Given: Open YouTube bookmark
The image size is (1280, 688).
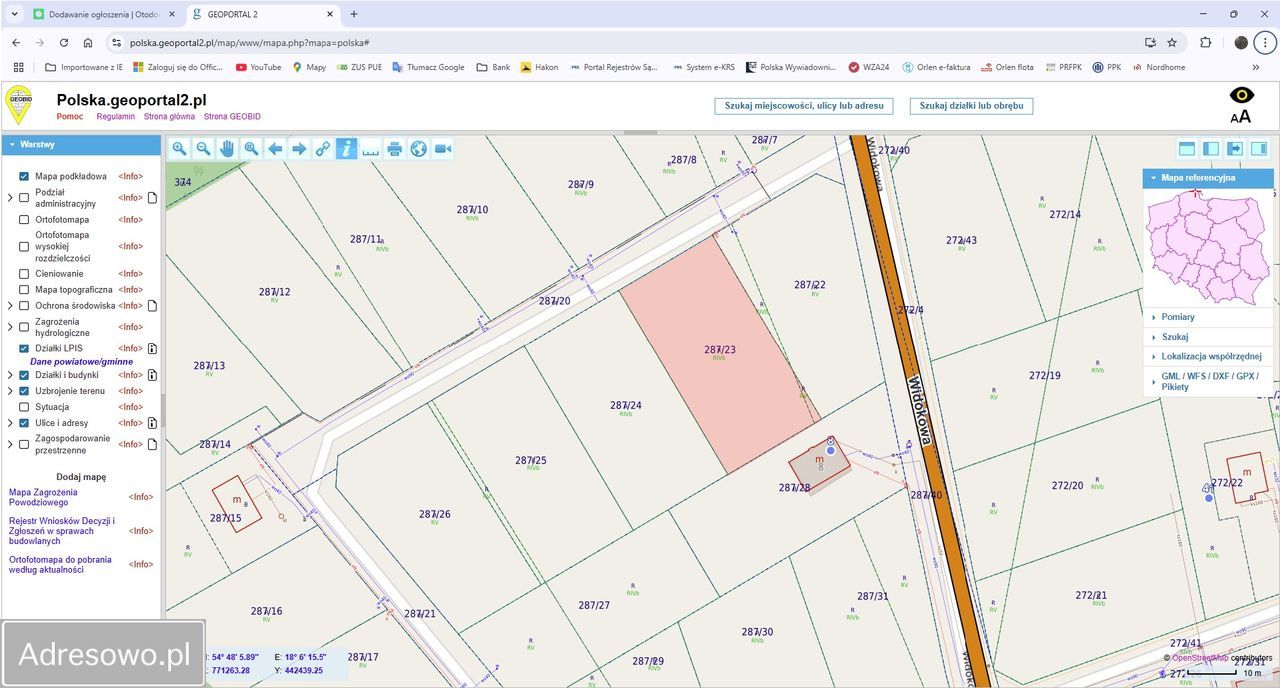Looking at the screenshot, I should 258,67.
